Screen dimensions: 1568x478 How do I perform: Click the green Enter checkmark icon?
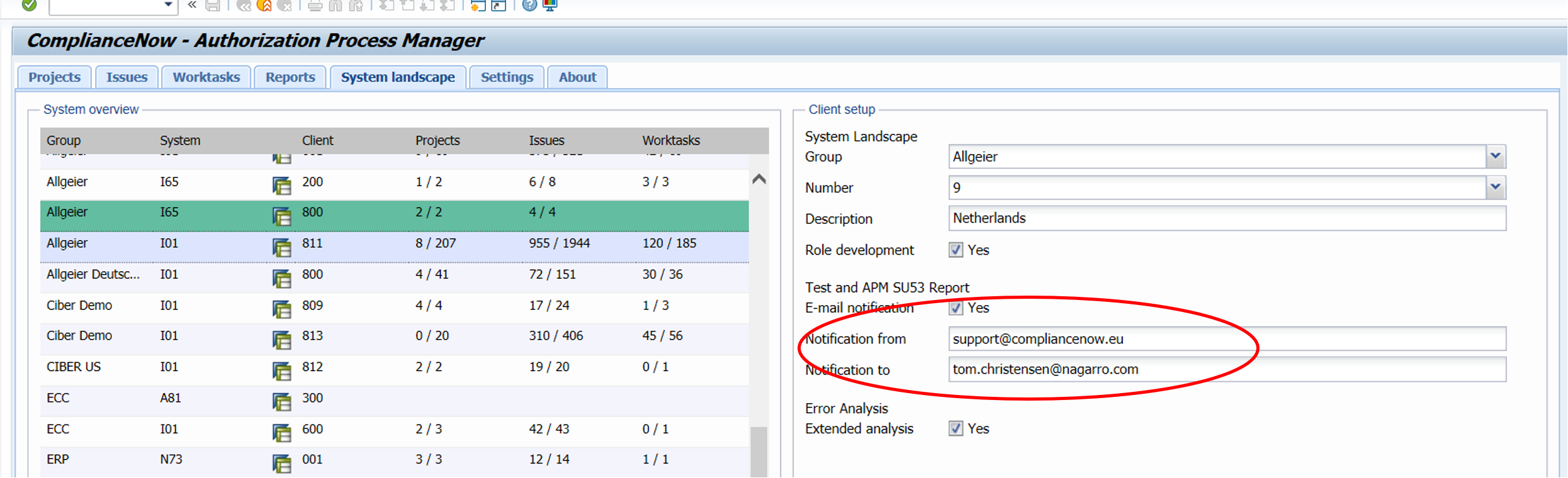click(29, 5)
